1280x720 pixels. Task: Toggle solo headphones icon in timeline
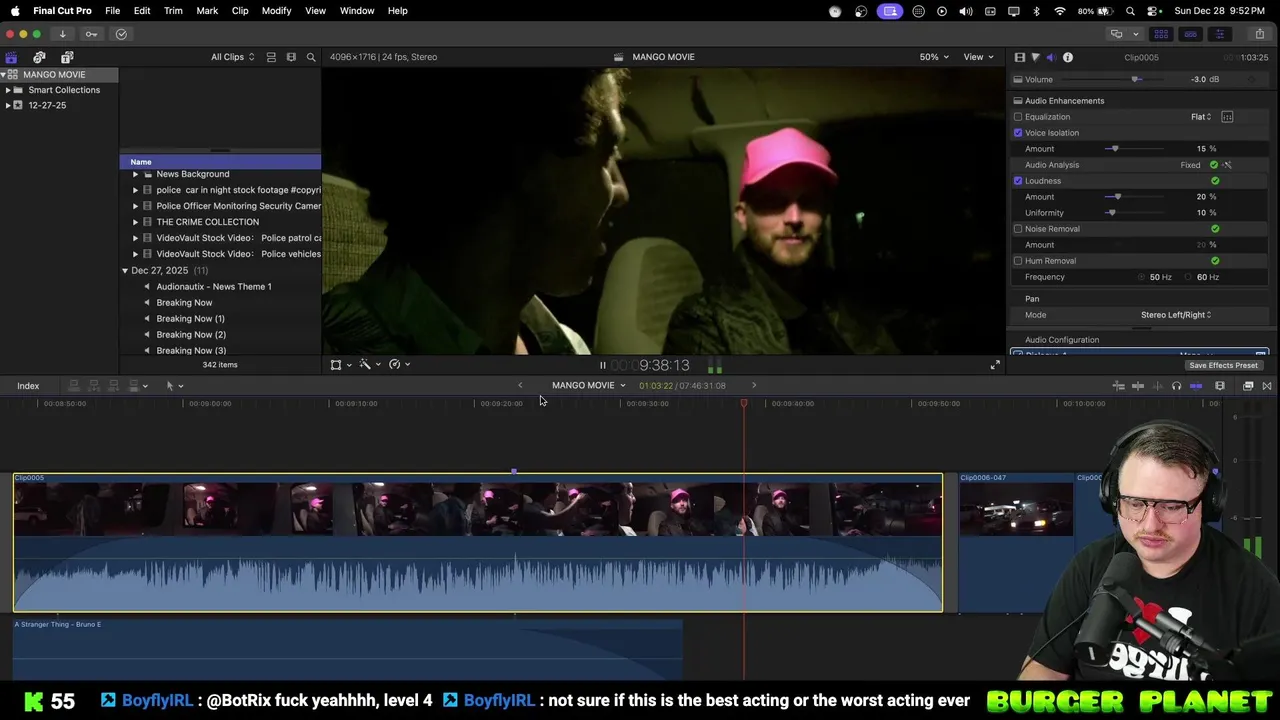(1176, 386)
